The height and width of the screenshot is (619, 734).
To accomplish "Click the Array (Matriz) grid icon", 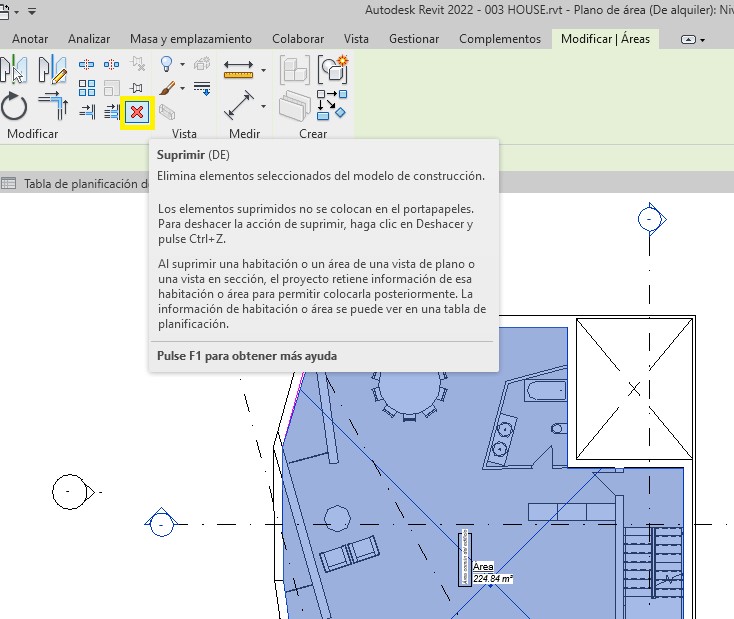I will pyautogui.click(x=87, y=88).
